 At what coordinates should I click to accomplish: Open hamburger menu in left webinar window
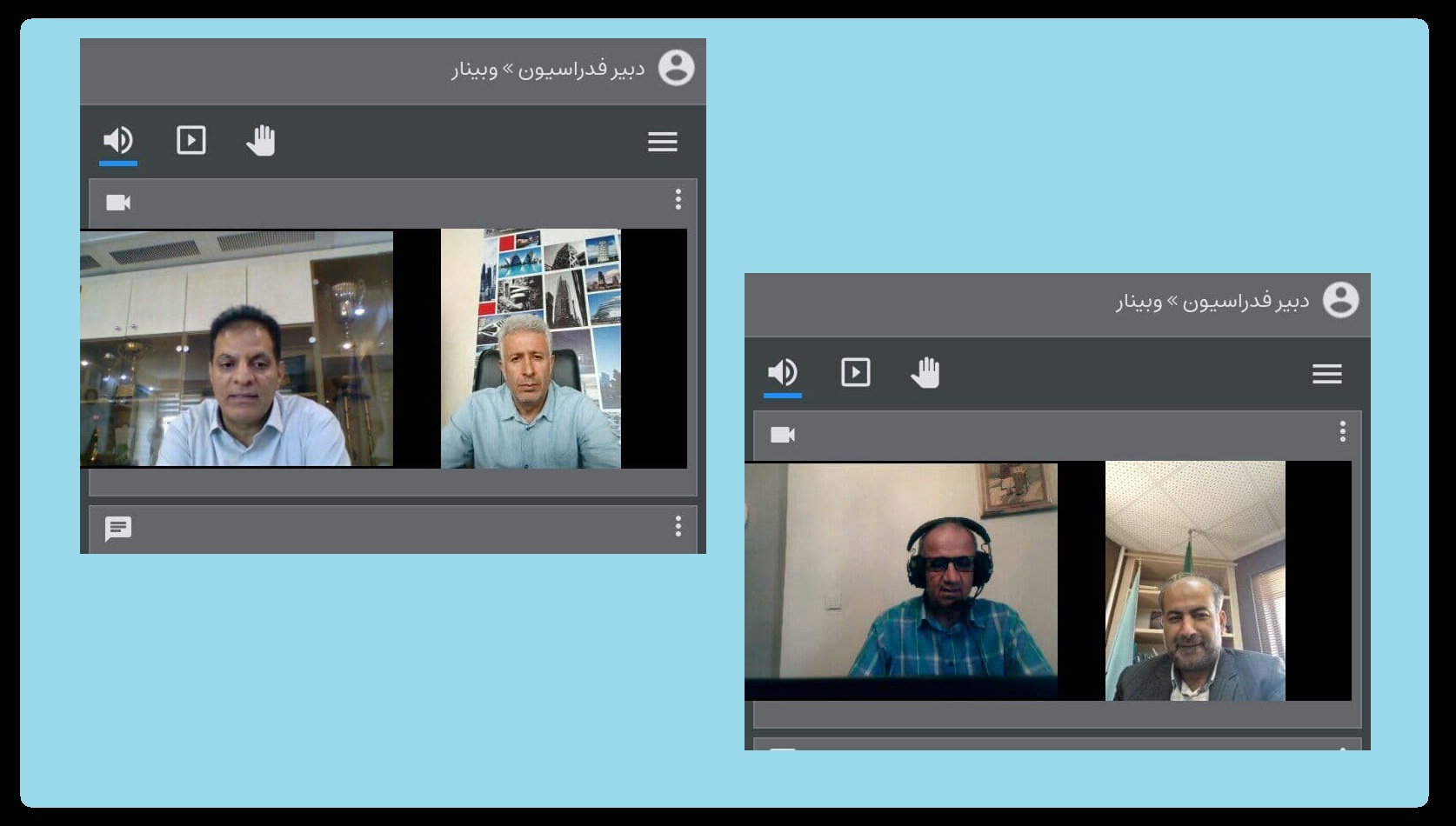(x=663, y=142)
